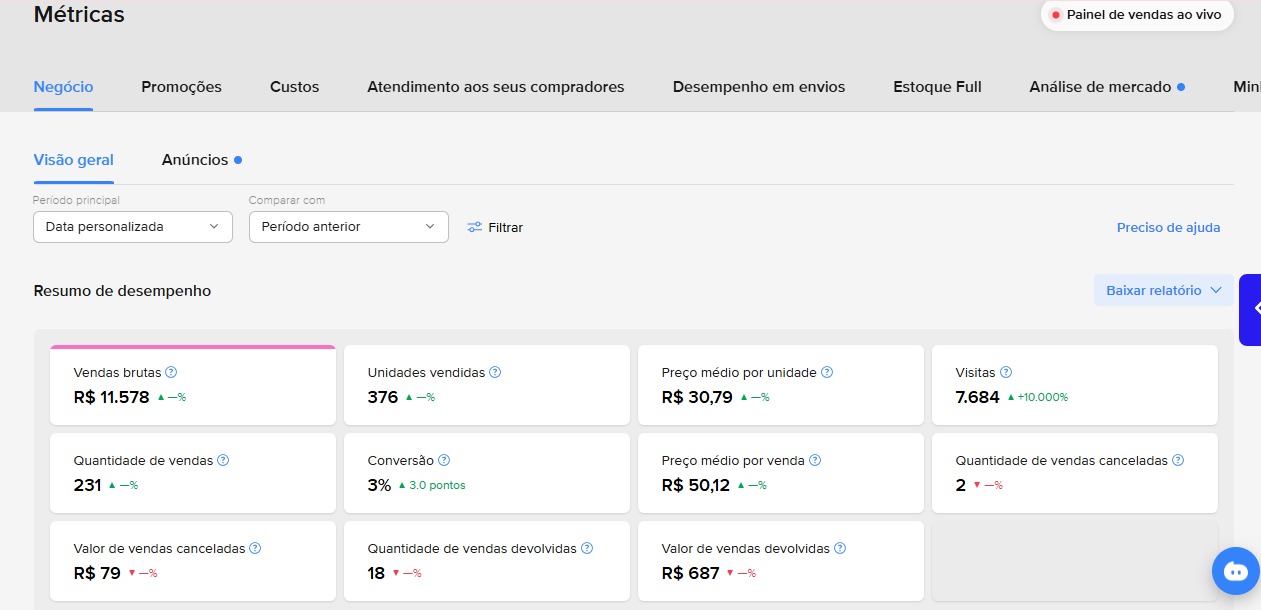Viewport: 1261px width, 610px height.
Task: Expand the blue side panel arrow
Action: [x=1251, y=310]
